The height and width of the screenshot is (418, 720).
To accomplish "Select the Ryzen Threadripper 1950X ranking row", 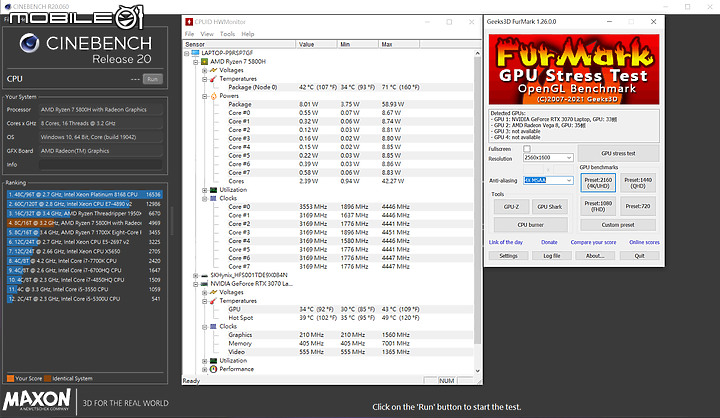I will click(x=84, y=214).
